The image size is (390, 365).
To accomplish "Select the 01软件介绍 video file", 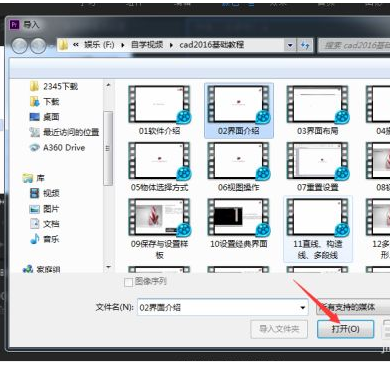I will 159,111.
